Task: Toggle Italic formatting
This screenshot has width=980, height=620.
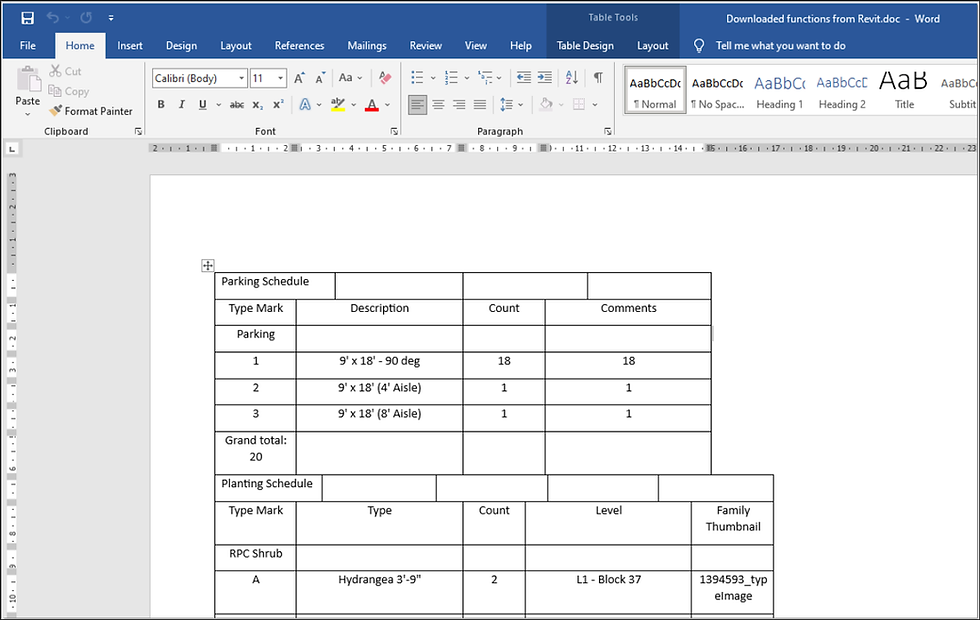Action: pyautogui.click(x=181, y=104)
